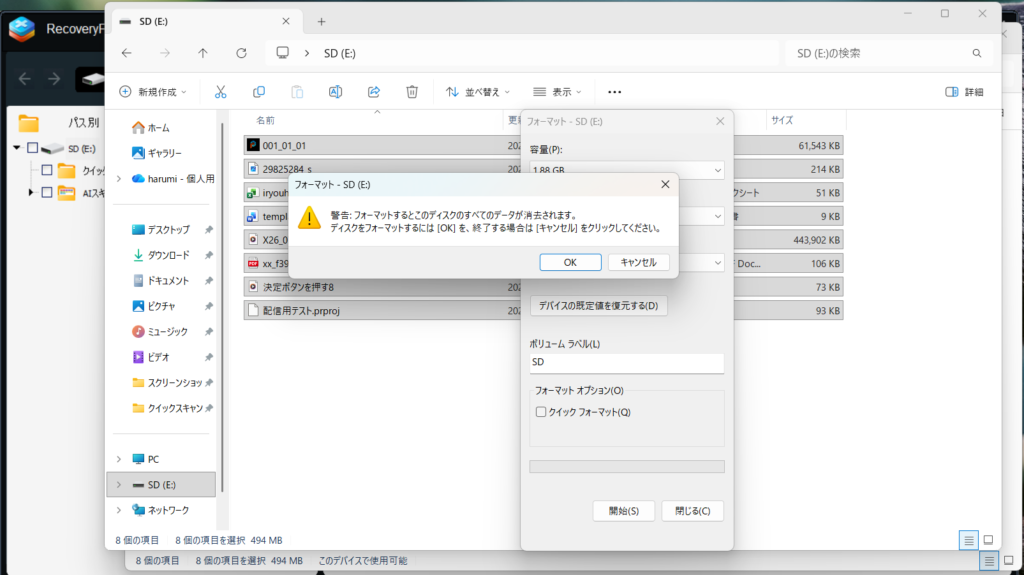Screen dimensions: 1024x575
Task: Expand the 容量 capacity combo box
Action: click(626, 169)
